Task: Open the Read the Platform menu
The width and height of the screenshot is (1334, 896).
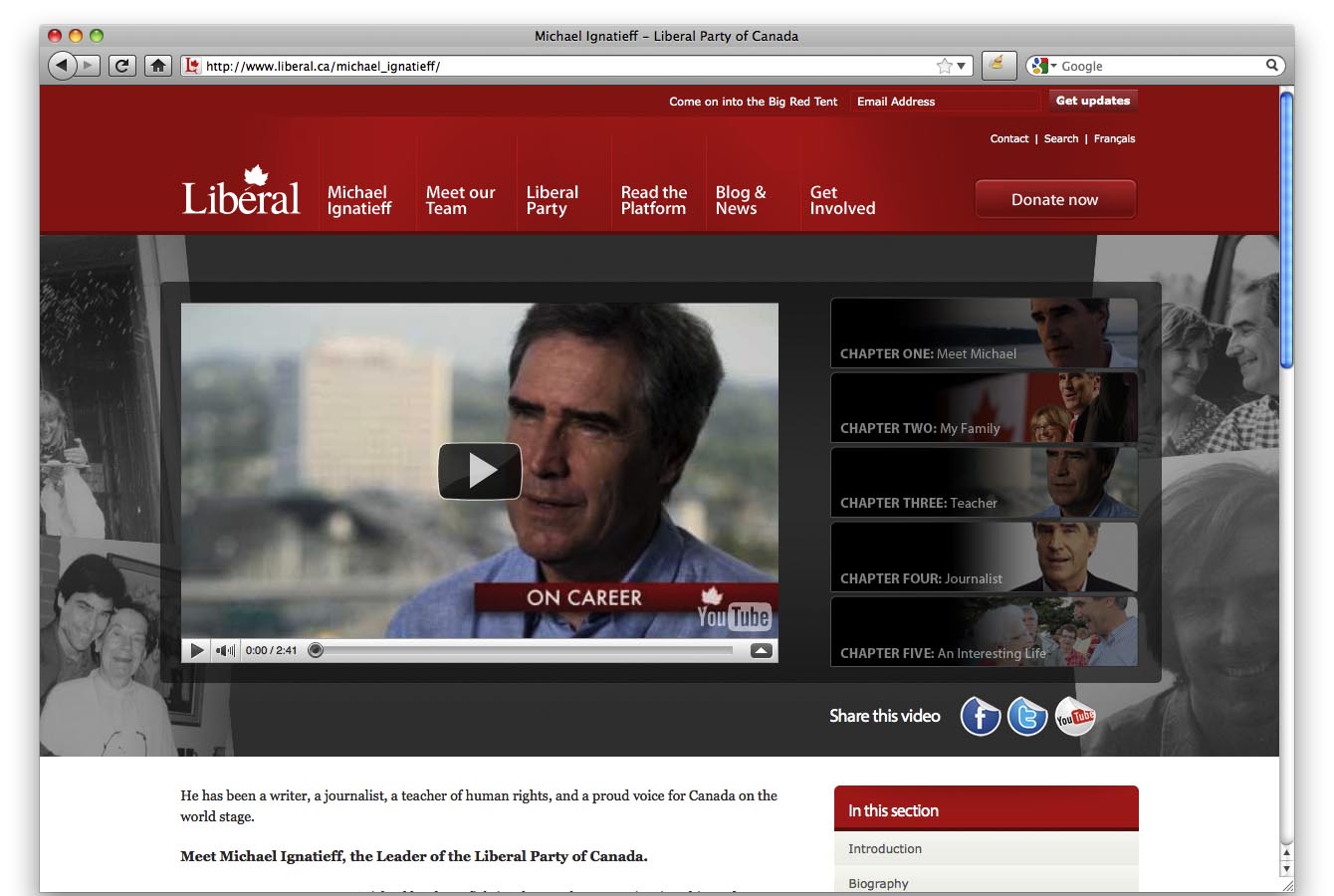Action: 653,200
